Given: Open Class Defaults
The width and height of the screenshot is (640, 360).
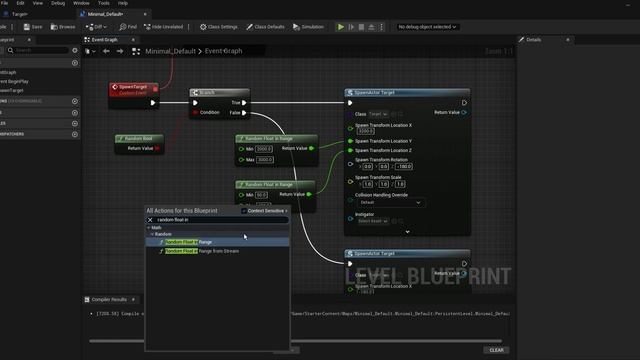Looking at the screenshot, I should click(x=265, y=27).
